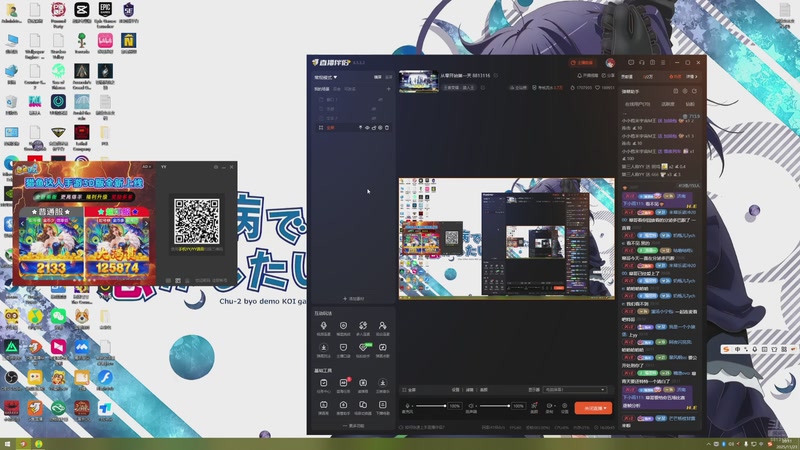Pin the full-screen source with the pin icon
800x450 pixels.
click(360, 128)
